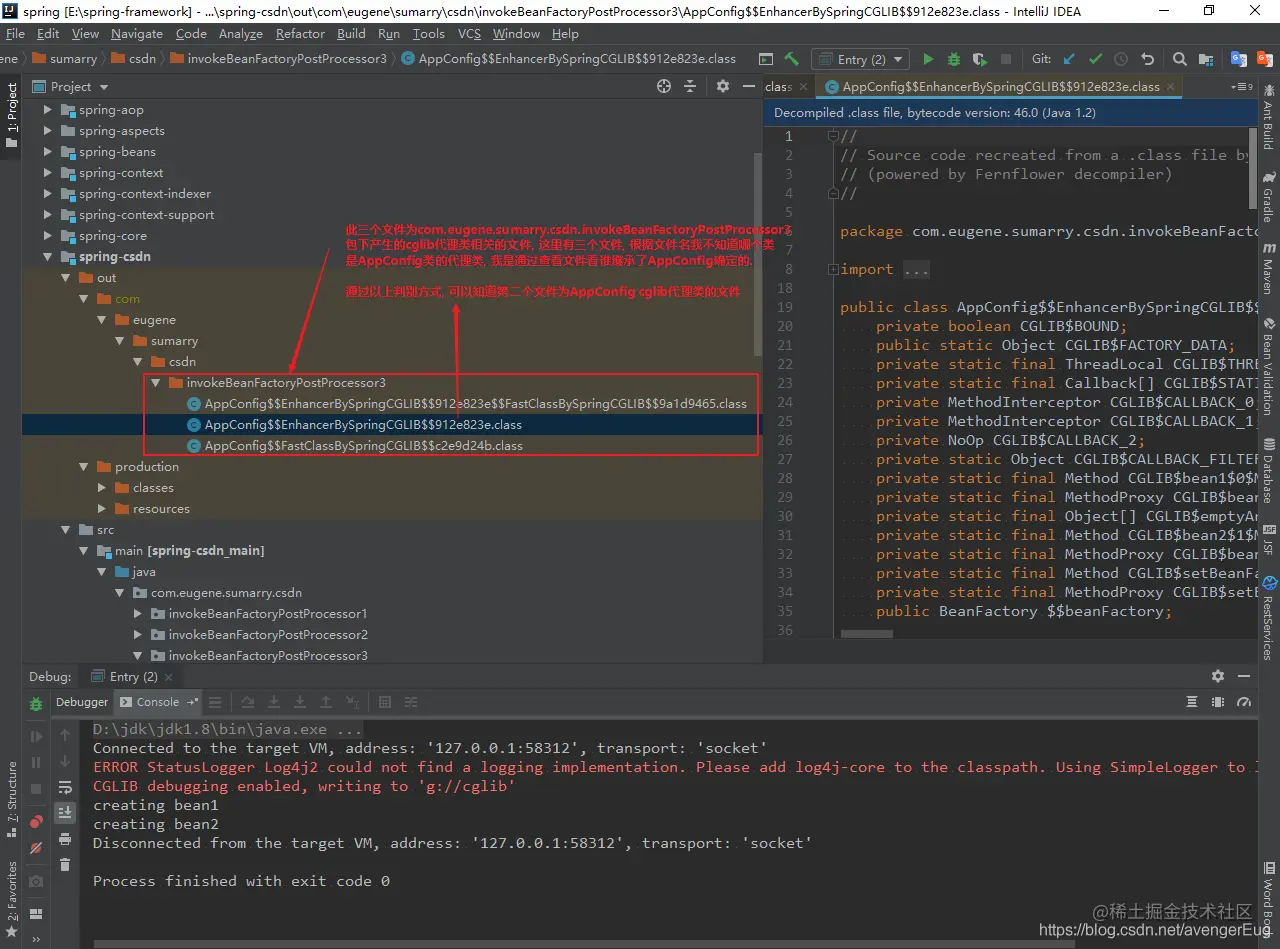Collapse the invokeBeanFactoryPostProcessor3 out folder
The height and width of the screenshot is (949, 1280).
tap(154, 383)
